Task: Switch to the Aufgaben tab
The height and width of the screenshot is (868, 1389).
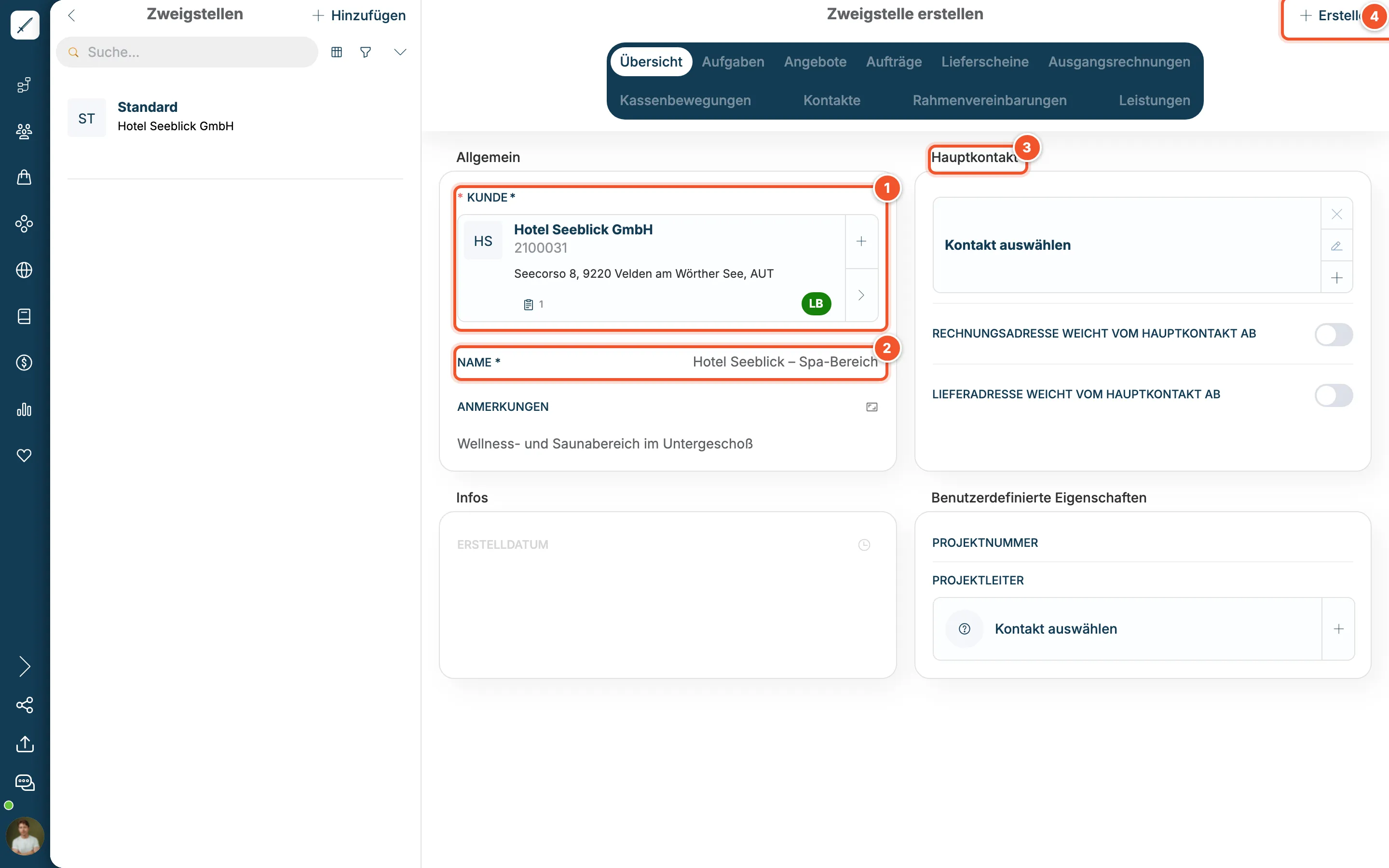Action: pyautogui.click(x=733, y=61)
